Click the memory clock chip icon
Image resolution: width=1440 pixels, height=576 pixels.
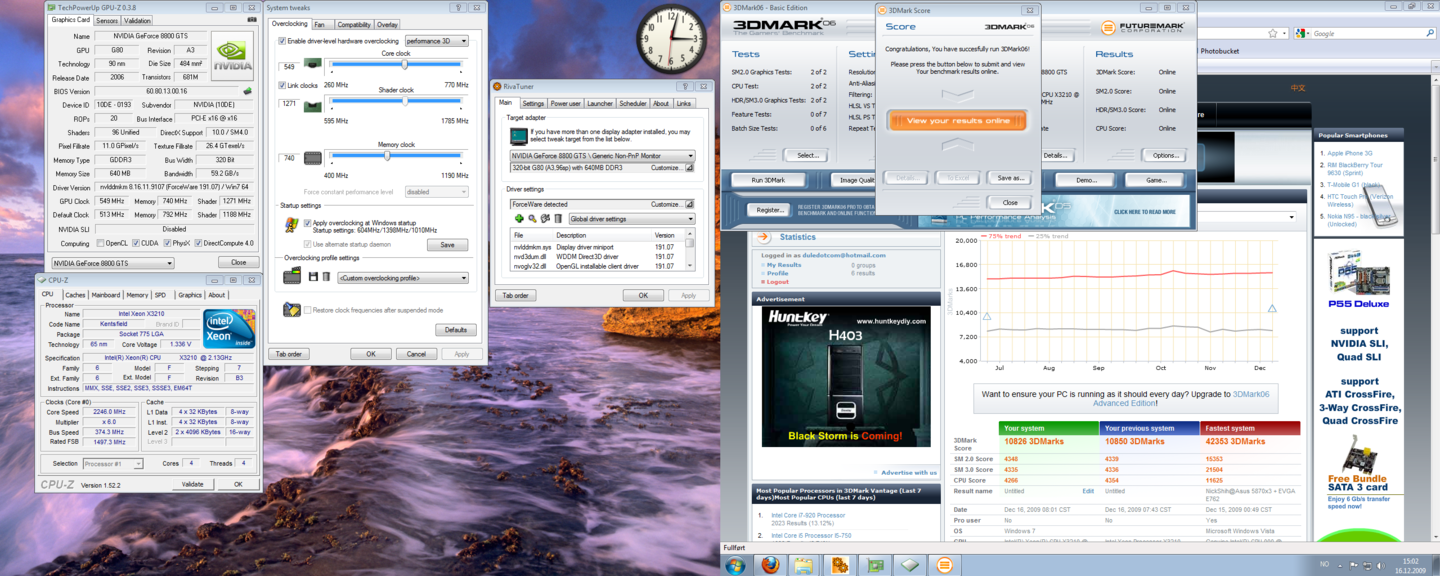coord(313,157)
